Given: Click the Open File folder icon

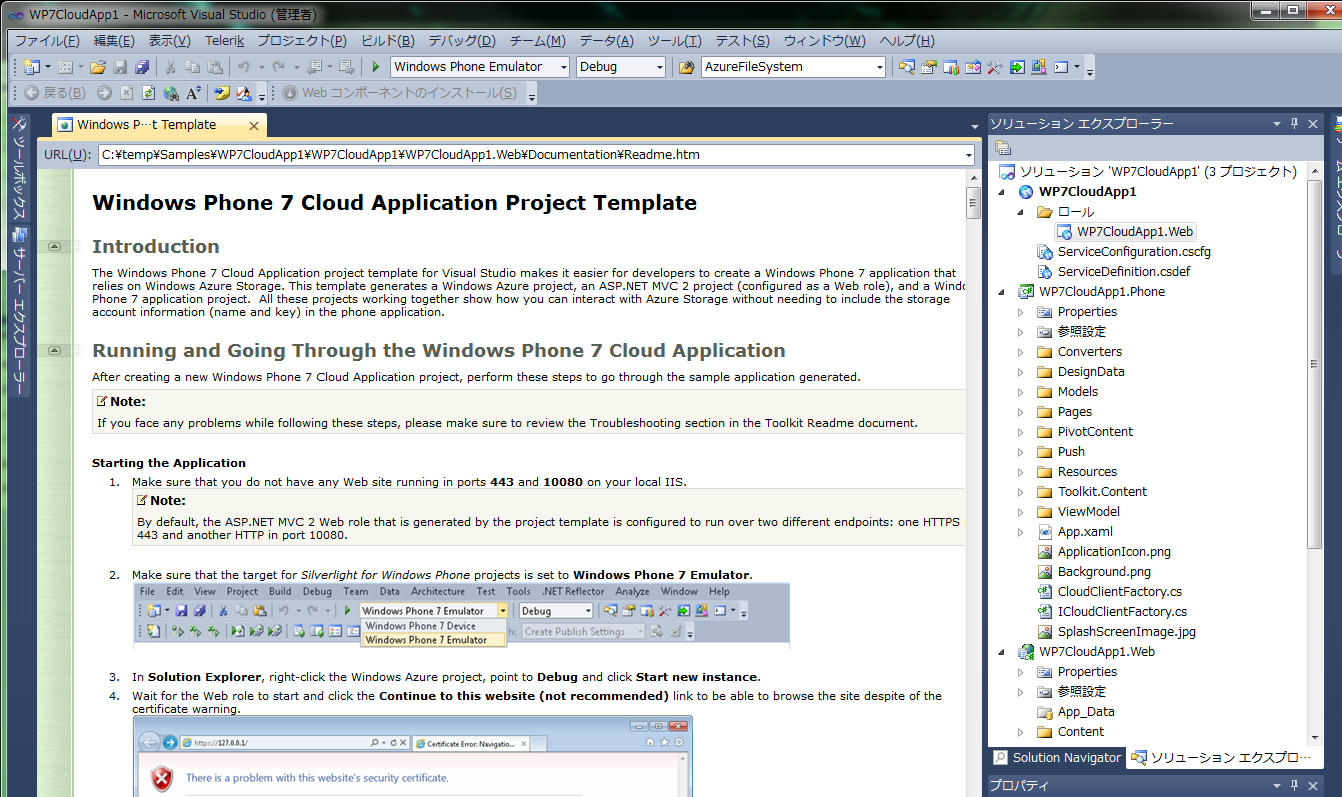Looking at the screenshot, I should [98, 67].
